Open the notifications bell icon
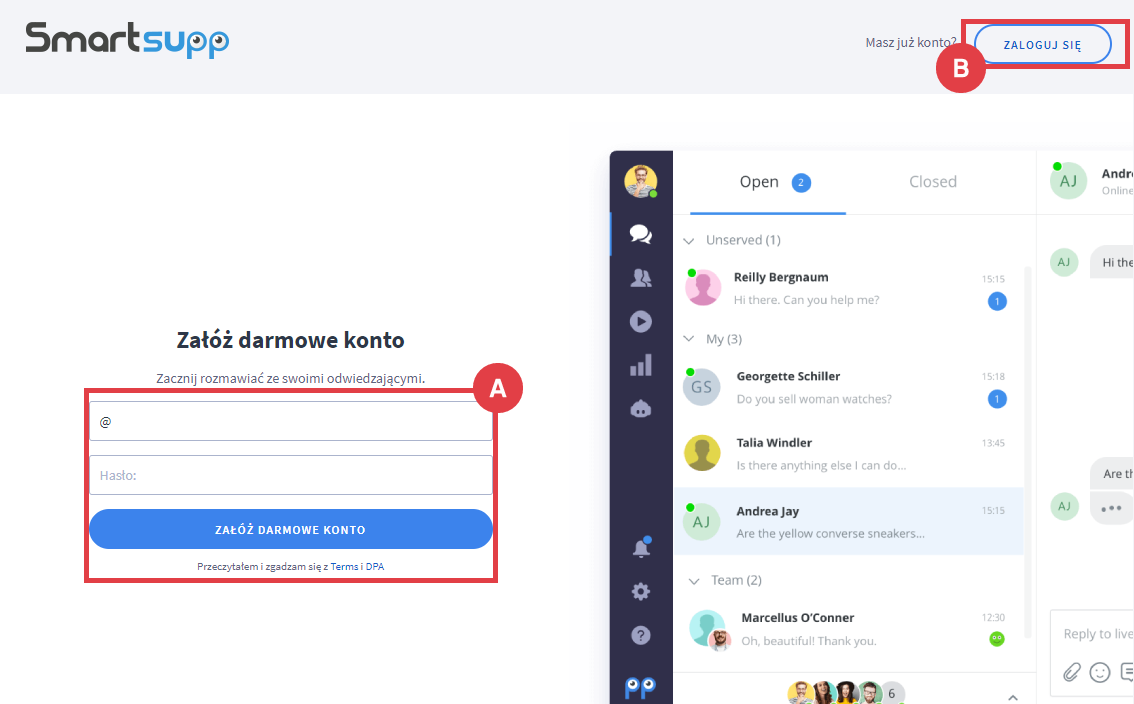1134x704 pixels. (x=641, y=547)
